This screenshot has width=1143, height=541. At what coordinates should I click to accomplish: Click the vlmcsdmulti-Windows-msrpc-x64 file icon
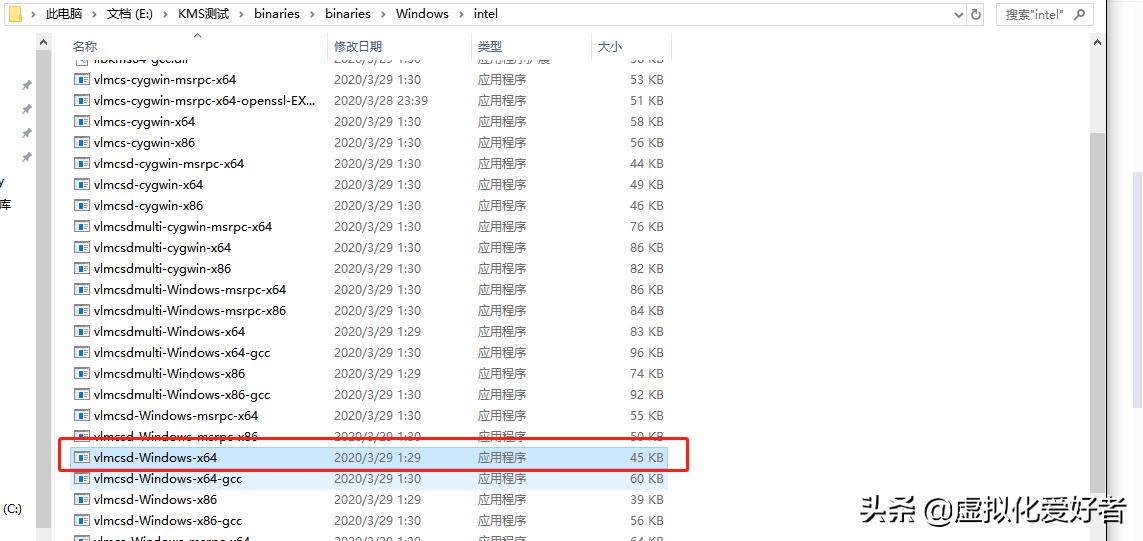[x=82, y=290]
